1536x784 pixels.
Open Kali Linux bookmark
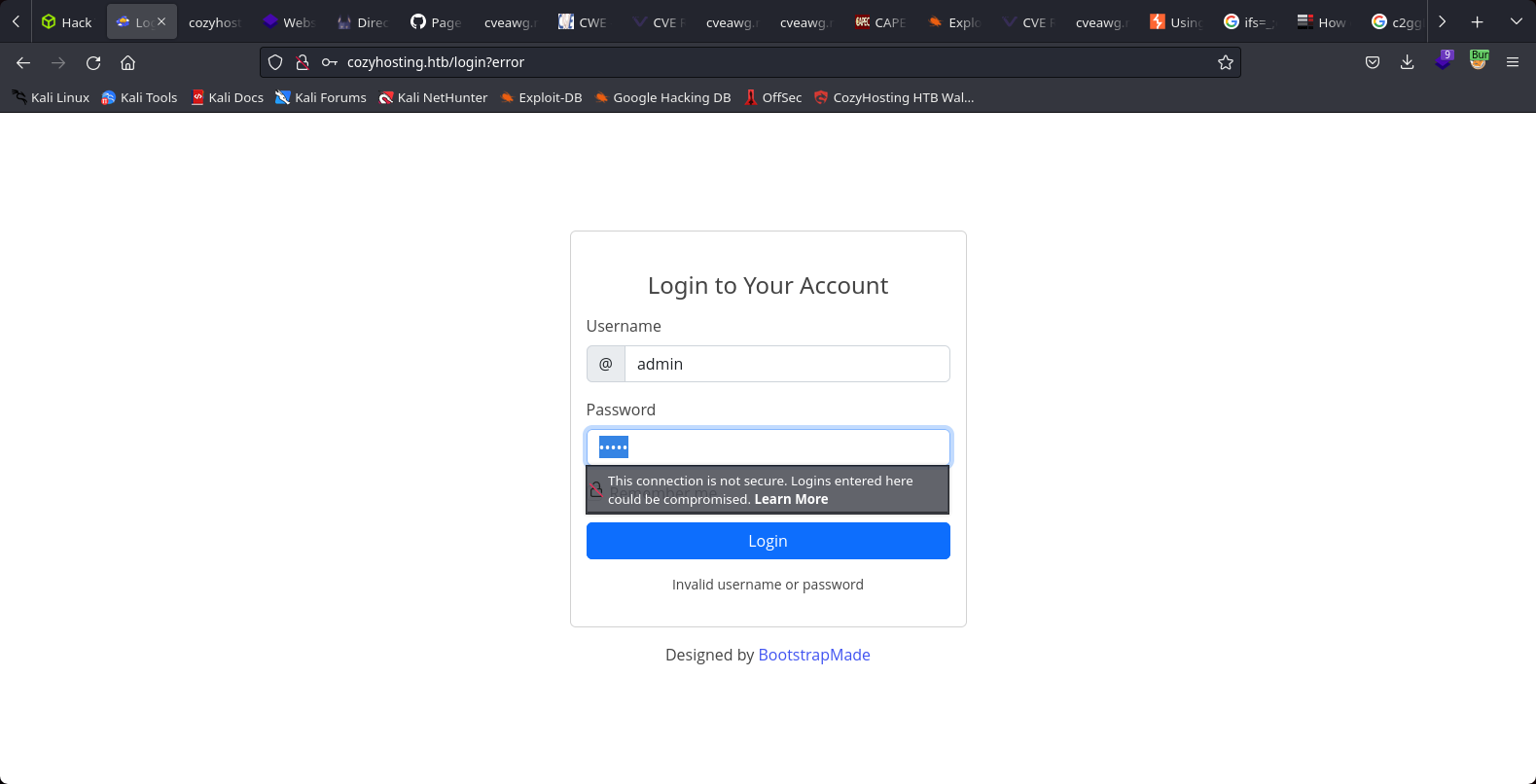coord(51,97)
